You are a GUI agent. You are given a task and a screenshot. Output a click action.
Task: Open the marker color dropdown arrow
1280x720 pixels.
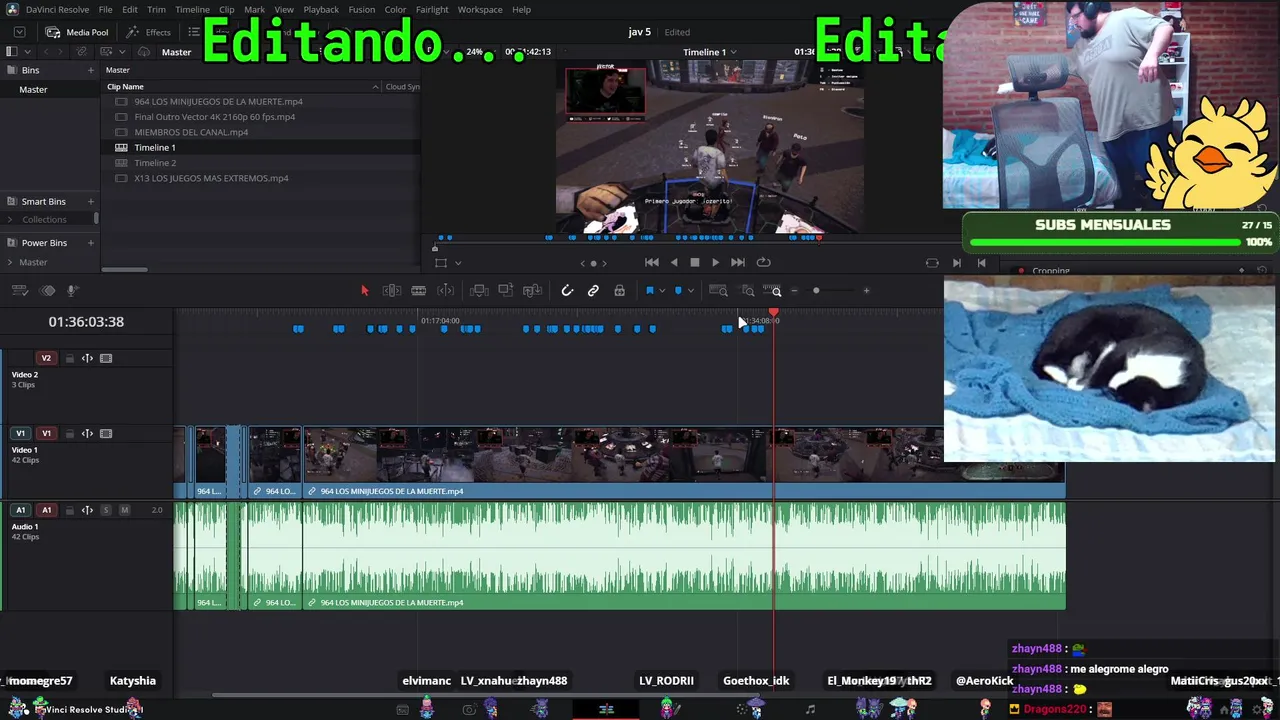click(690, 291)
